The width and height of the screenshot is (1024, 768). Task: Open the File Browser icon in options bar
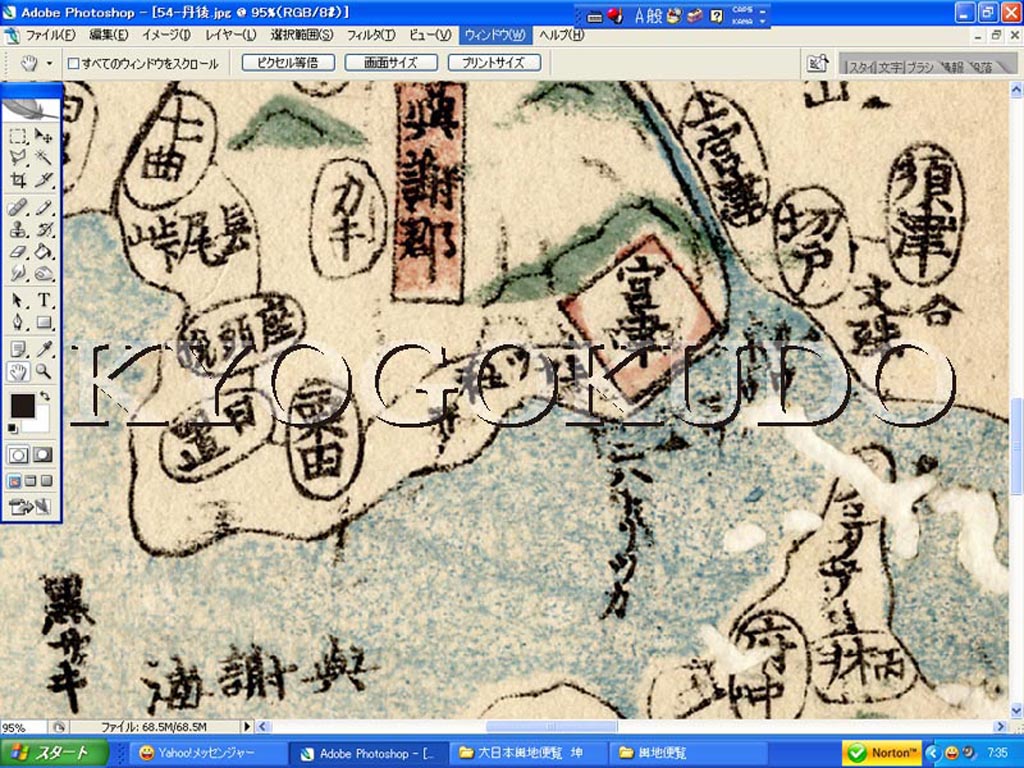(x=817, y=63)
